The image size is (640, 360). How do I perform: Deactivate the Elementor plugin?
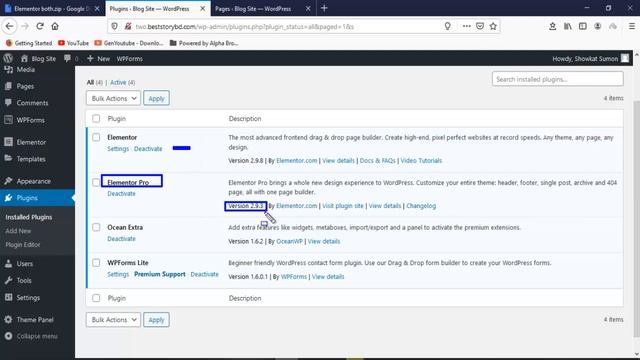pos(148,149)
